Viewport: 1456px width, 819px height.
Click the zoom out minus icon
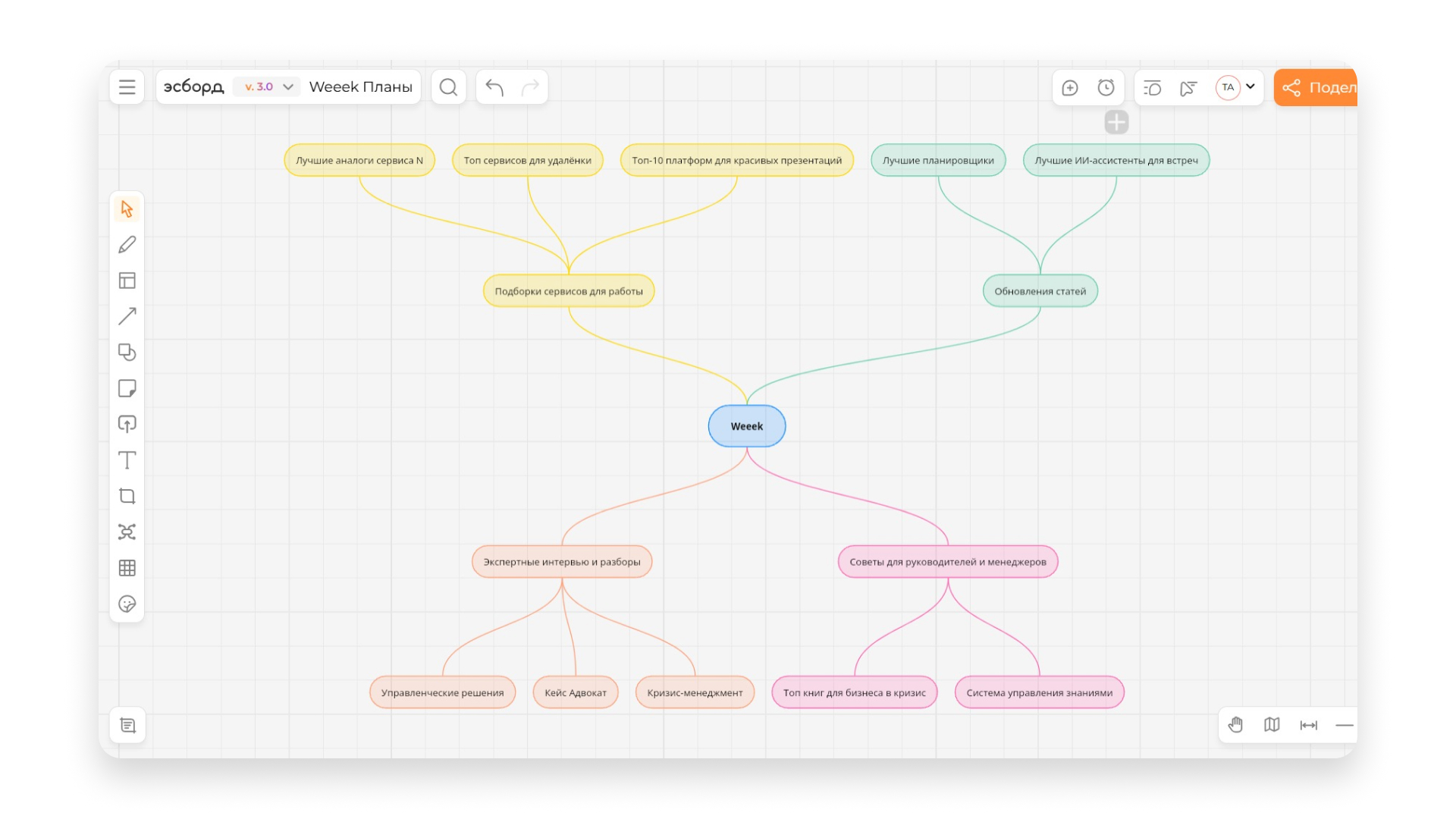1345,725
